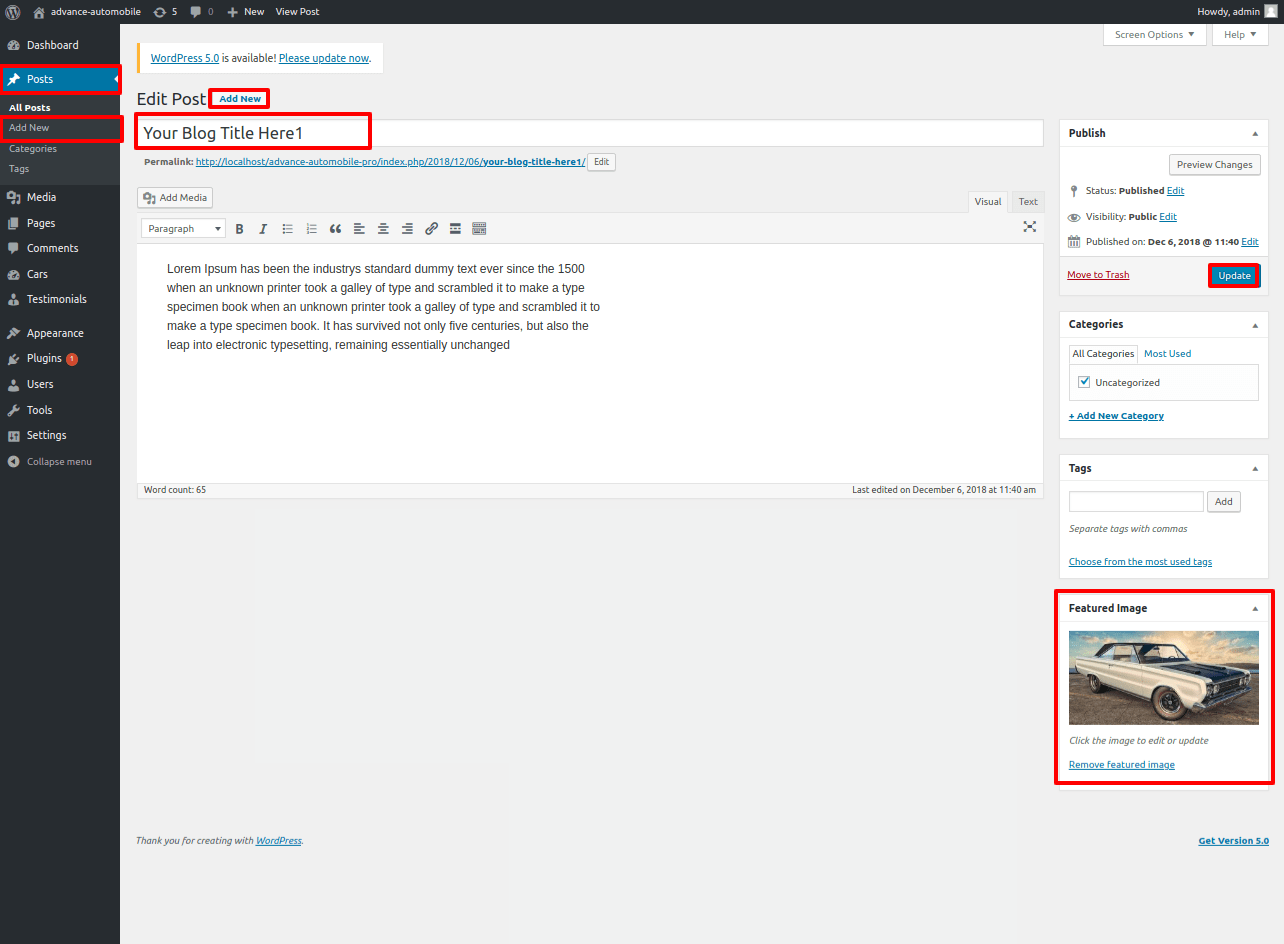
Task: Enter distraction-free writing mode
Action: click(x=1029, y=227)
